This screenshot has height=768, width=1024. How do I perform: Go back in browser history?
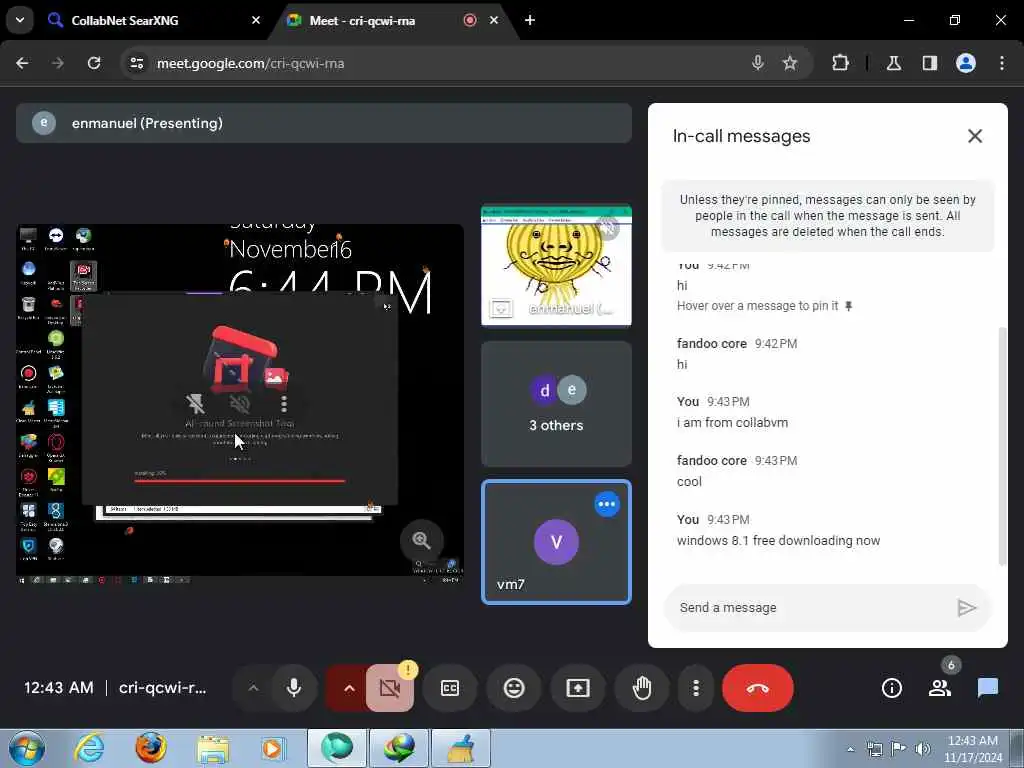pyautogui.click(x=22, y=63)
